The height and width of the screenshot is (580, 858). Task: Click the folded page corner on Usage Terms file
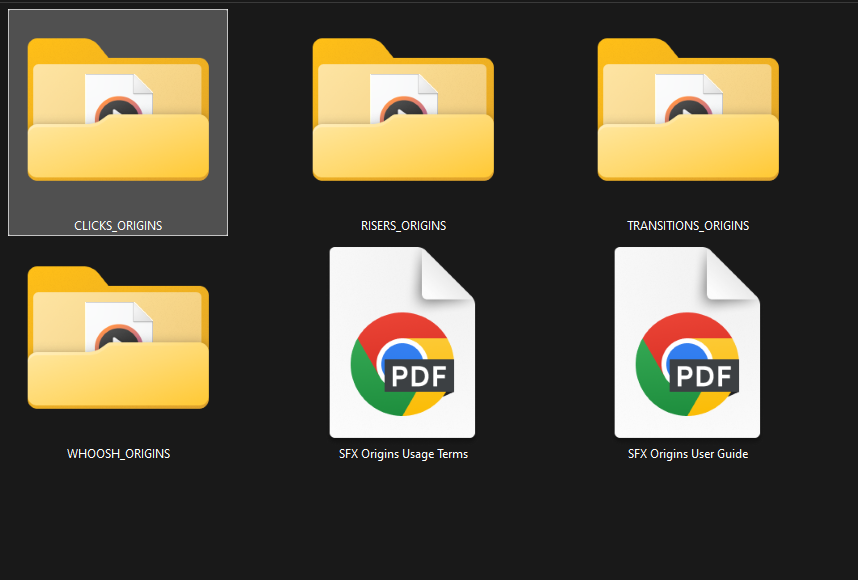pos(449,275)
